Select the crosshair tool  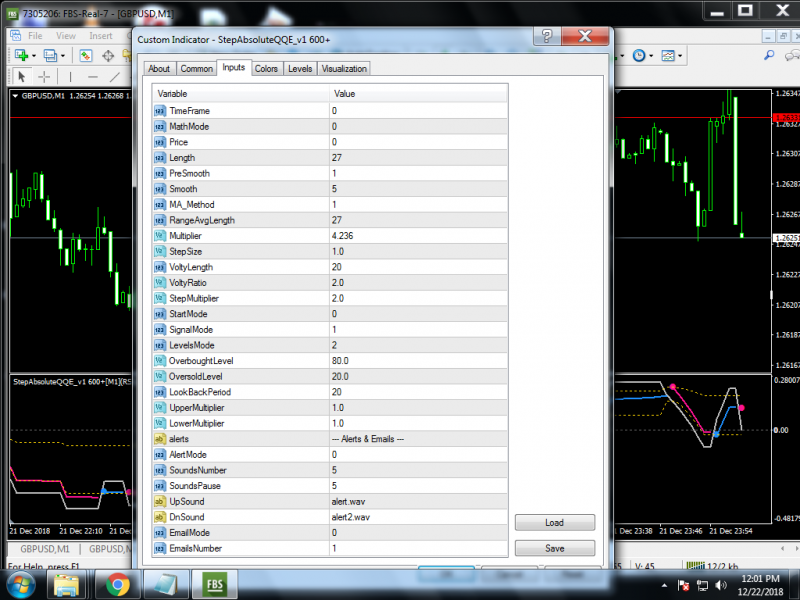(x=44, y=77)
